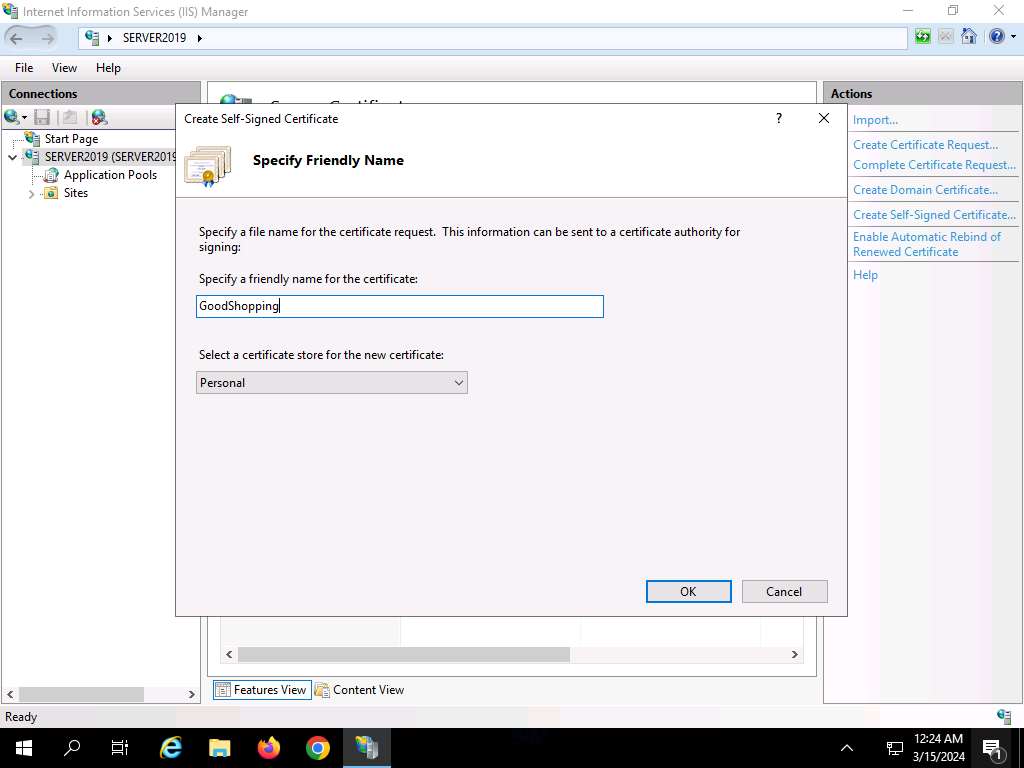Open the certificate store dropdown showing Personal
This screenshot has width=1024, height=768.
click(332, 383)
